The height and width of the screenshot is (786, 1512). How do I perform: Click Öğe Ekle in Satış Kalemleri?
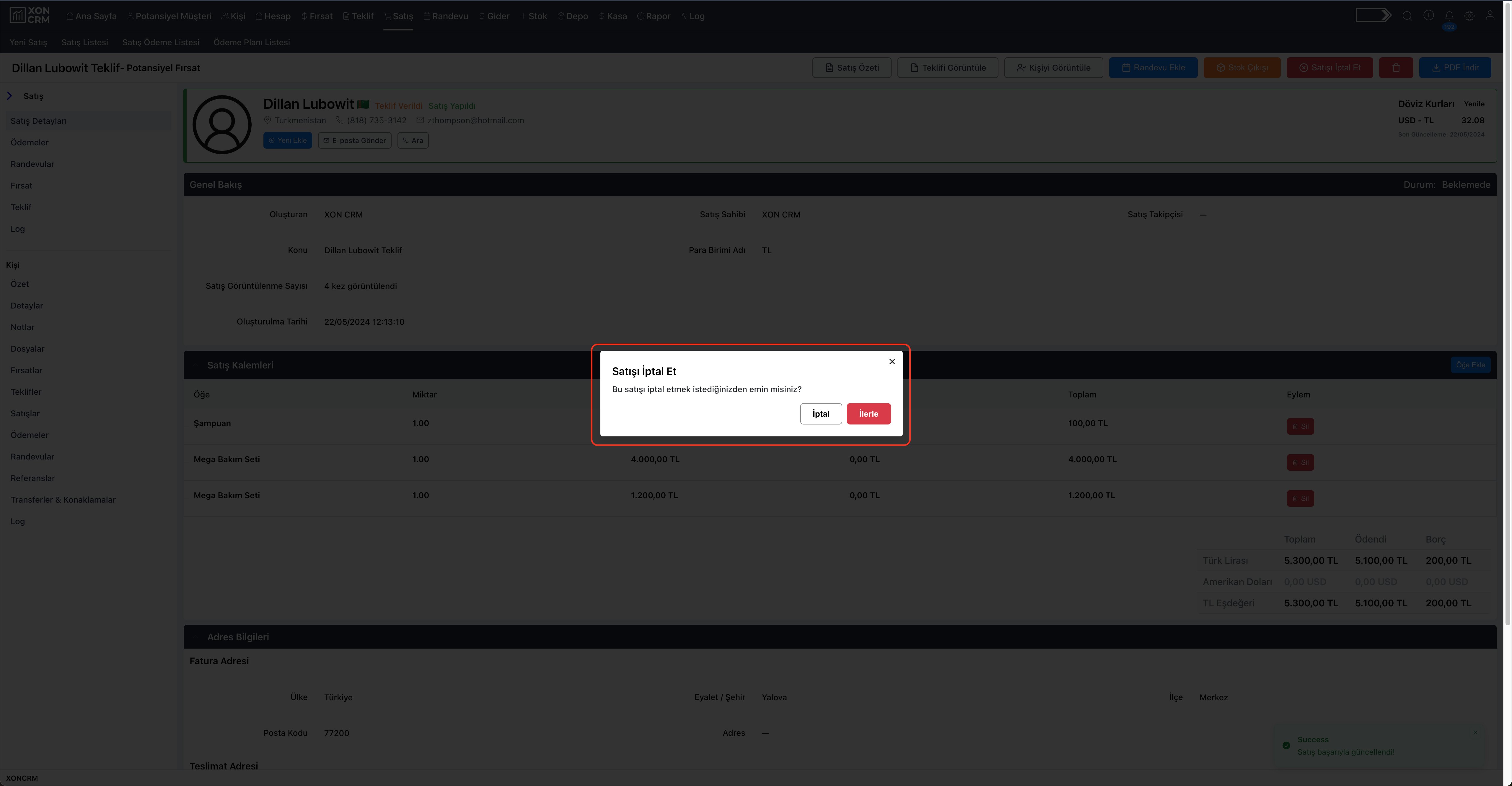tap(1470, 365)
